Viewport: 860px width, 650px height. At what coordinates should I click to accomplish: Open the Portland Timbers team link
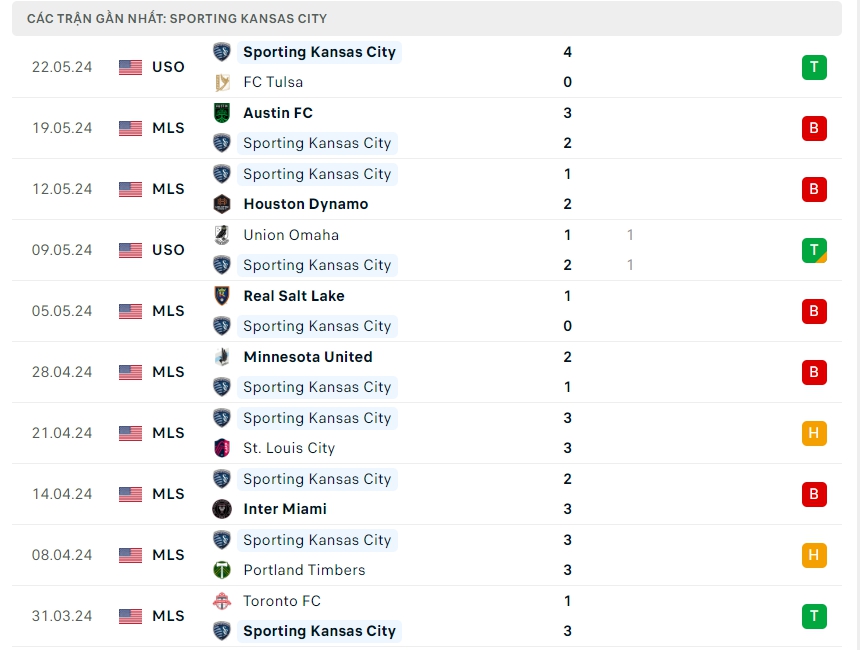tap(304, 570)
